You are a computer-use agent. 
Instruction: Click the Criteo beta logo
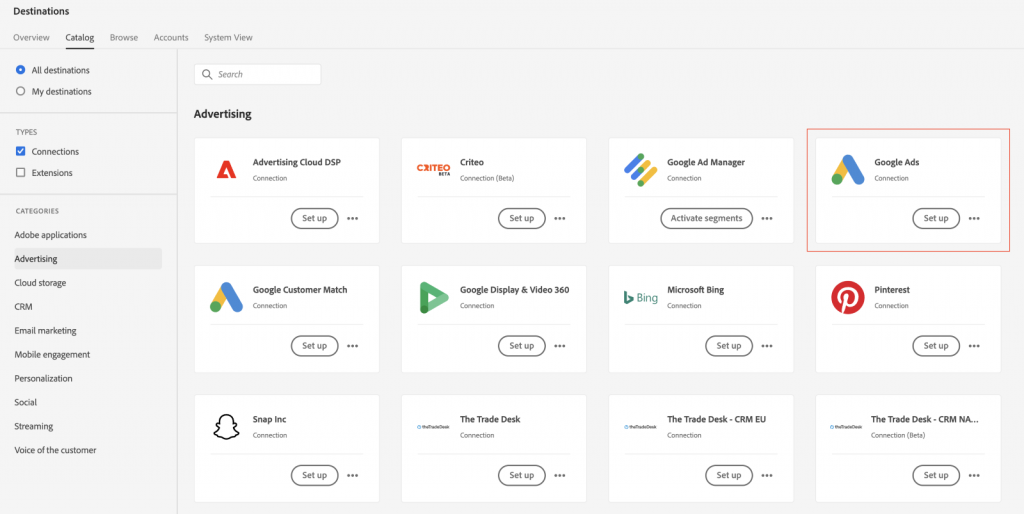click(434, 170)
